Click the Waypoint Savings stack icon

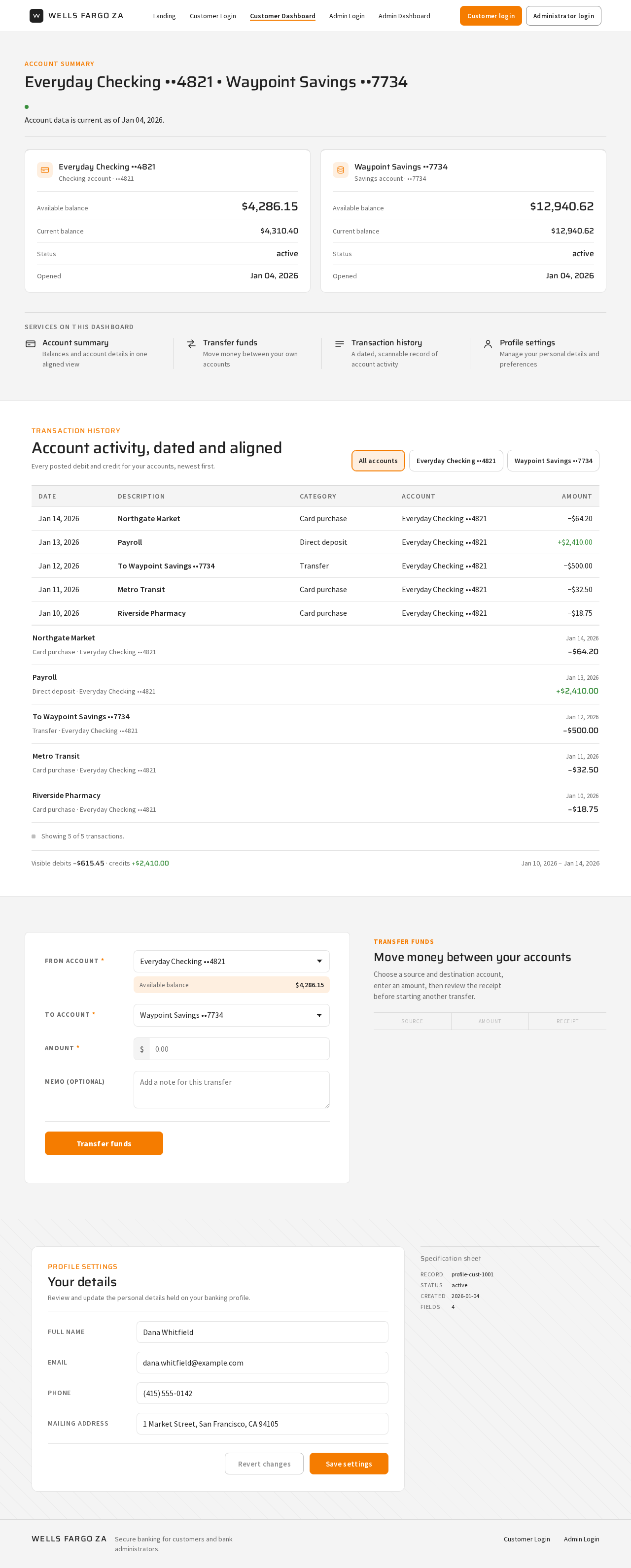(341, 170)
